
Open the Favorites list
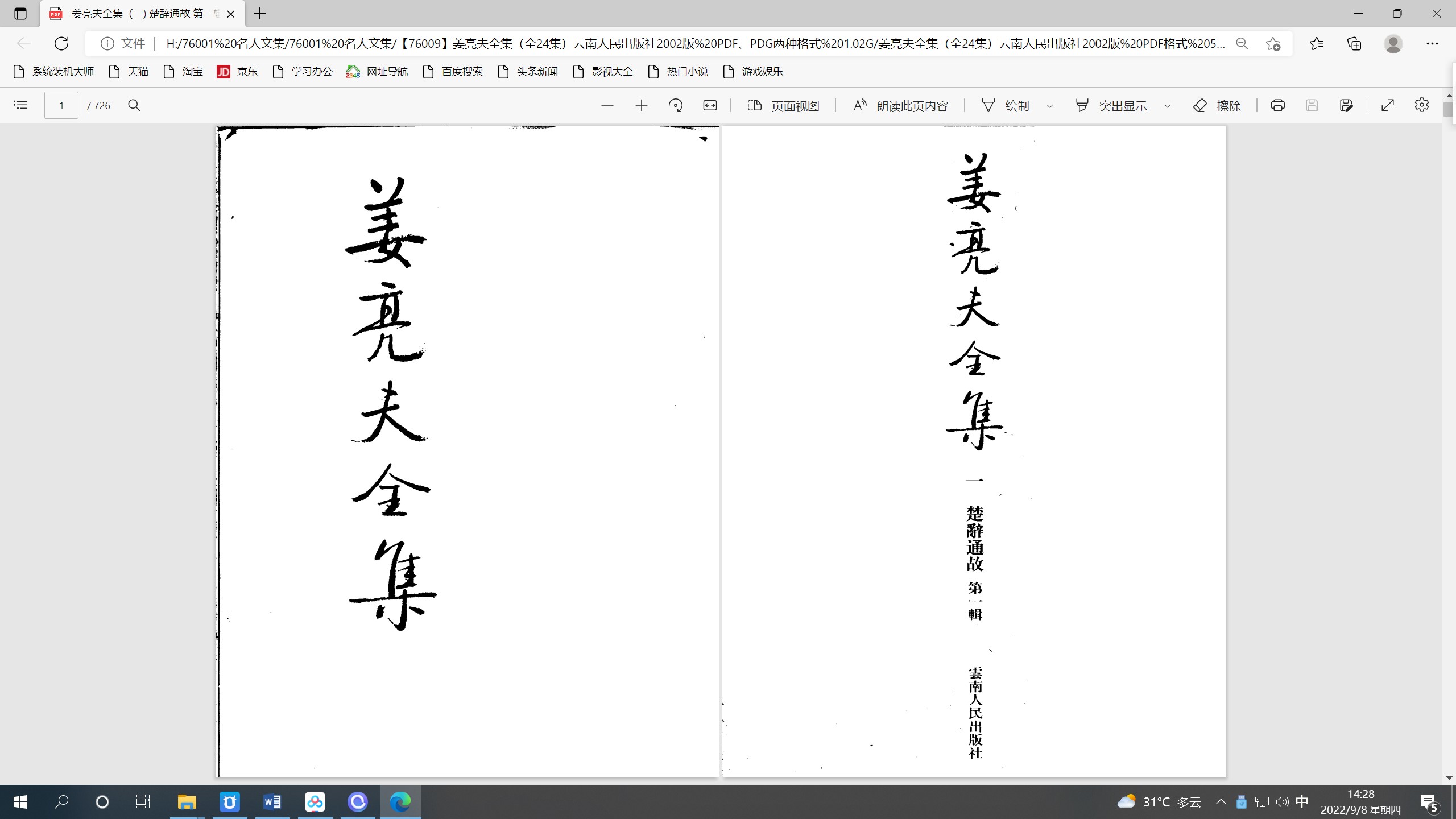coord(1317,44)
